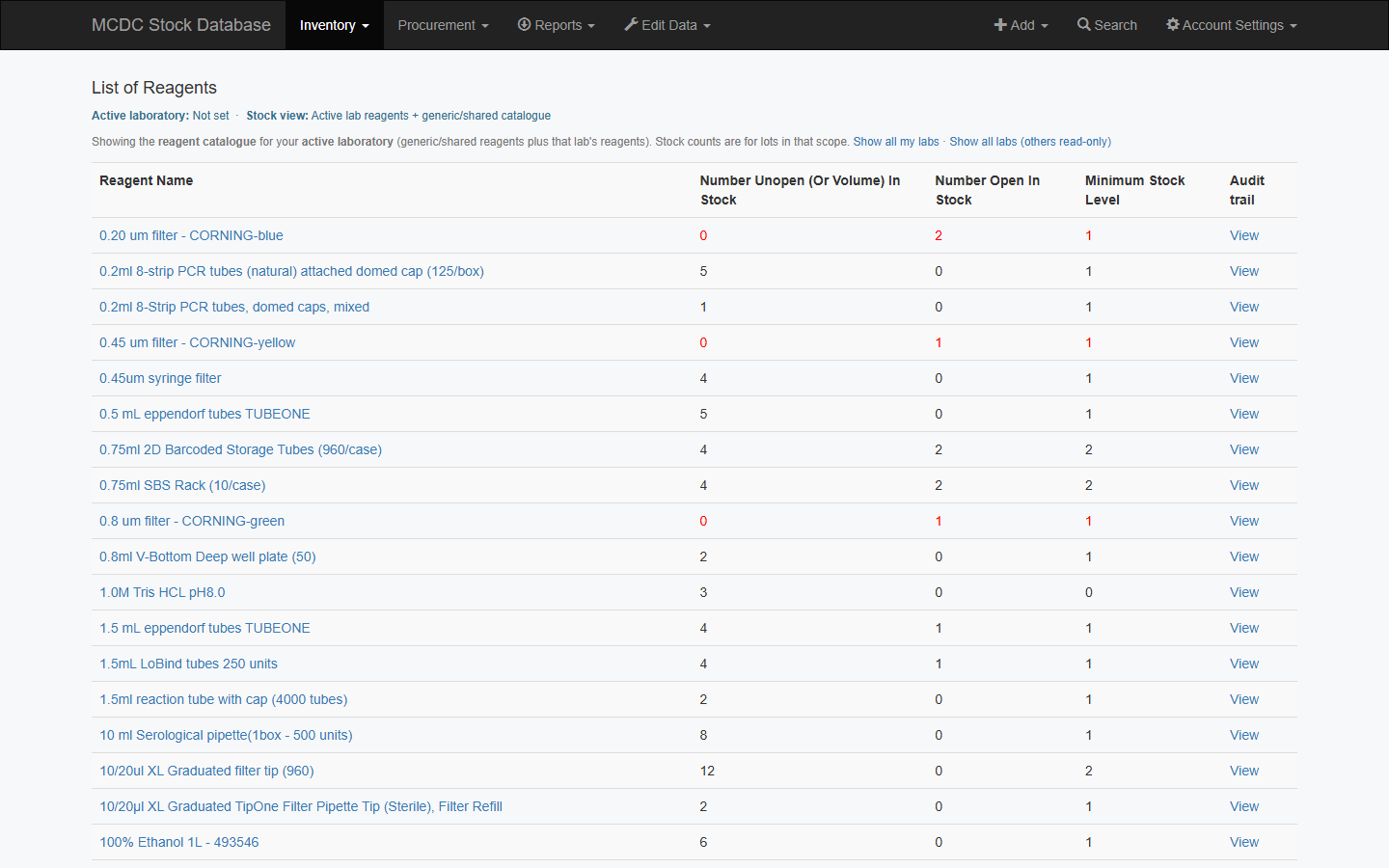Viewport: 1389px width, 868px height.
Task: Open 1.5mL LoBind tubes 250 units
Action: tap(188, 664)
